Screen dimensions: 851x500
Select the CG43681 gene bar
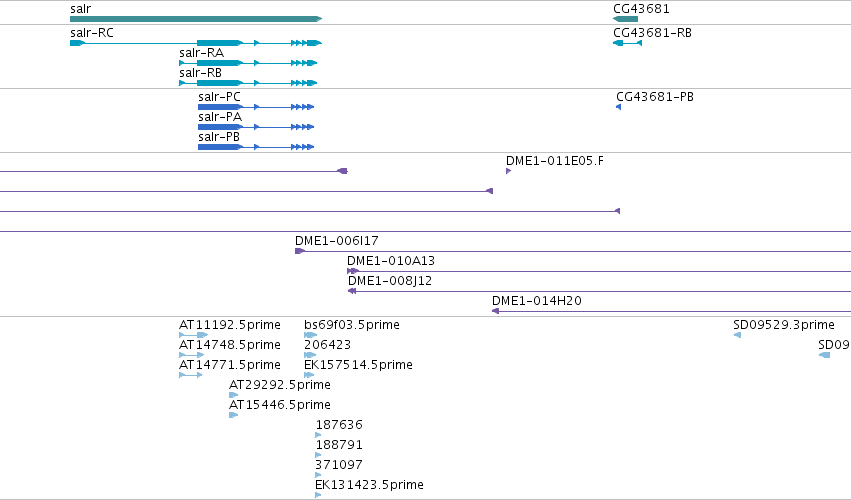coord(625,19)
